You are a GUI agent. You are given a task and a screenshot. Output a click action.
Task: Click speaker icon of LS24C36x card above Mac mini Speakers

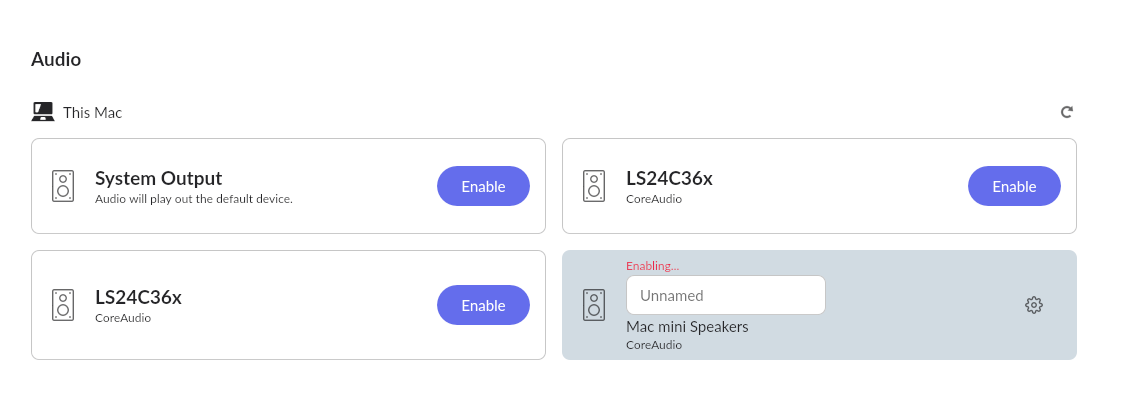coord(594,186)
